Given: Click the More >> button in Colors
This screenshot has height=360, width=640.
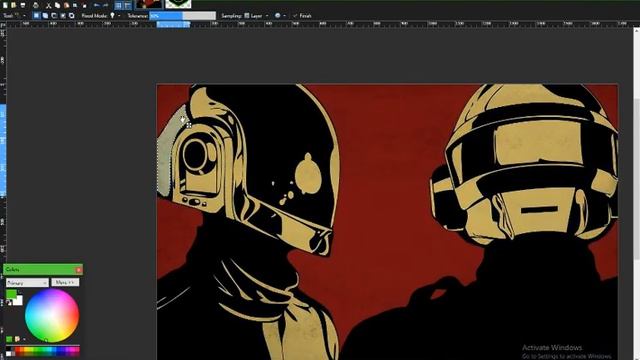Looking at the screenshot, I should click(x=65, y=282).
